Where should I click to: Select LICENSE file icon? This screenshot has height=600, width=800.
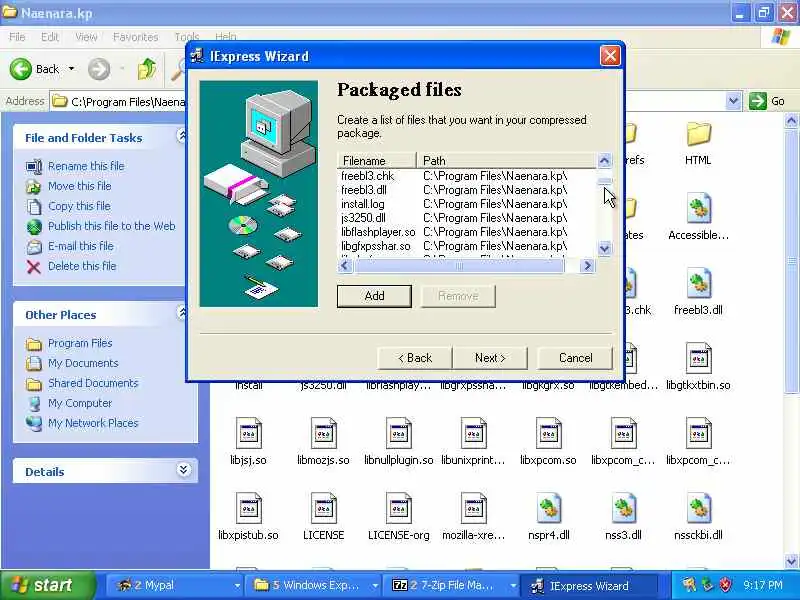pos(323,508)
